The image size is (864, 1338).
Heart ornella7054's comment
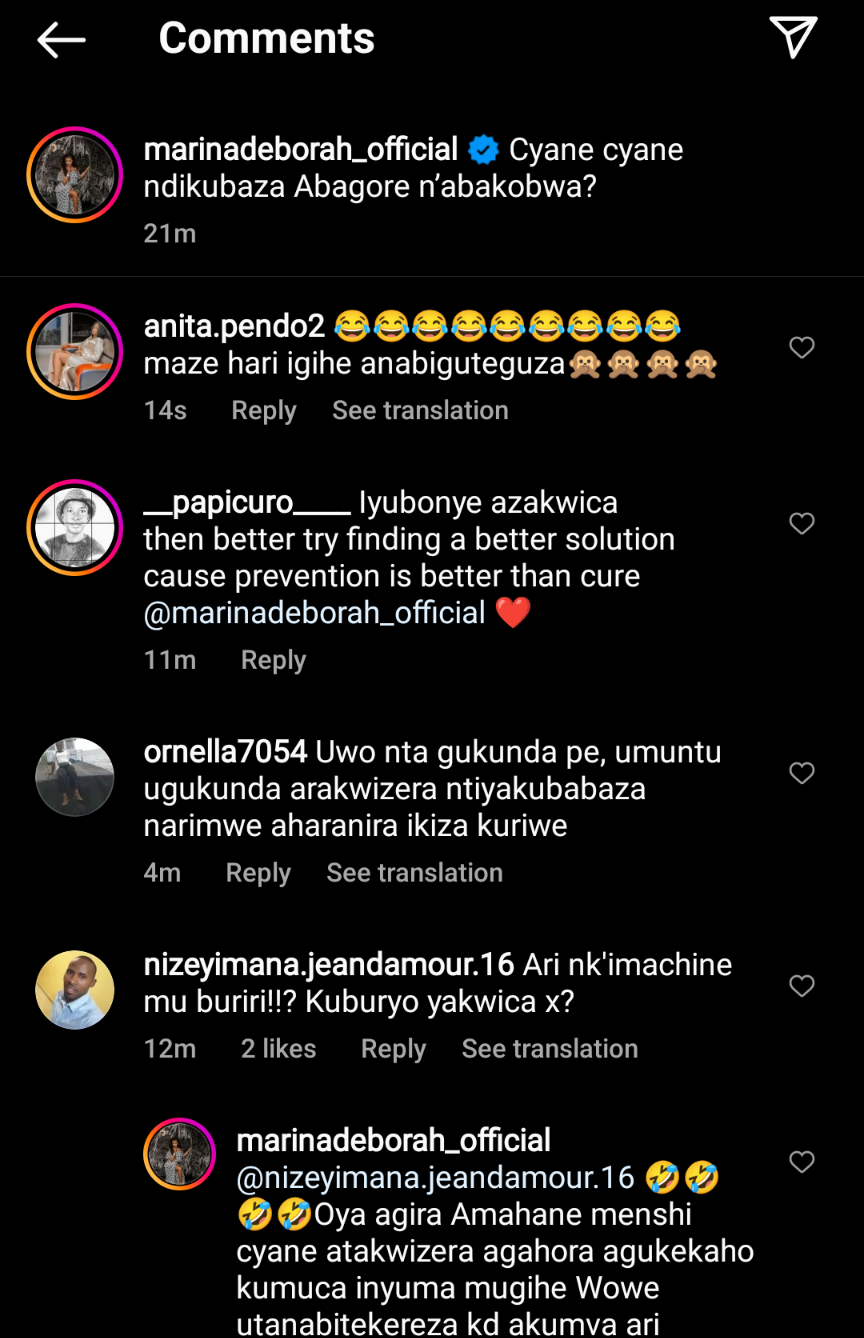[x=802, y=773]
